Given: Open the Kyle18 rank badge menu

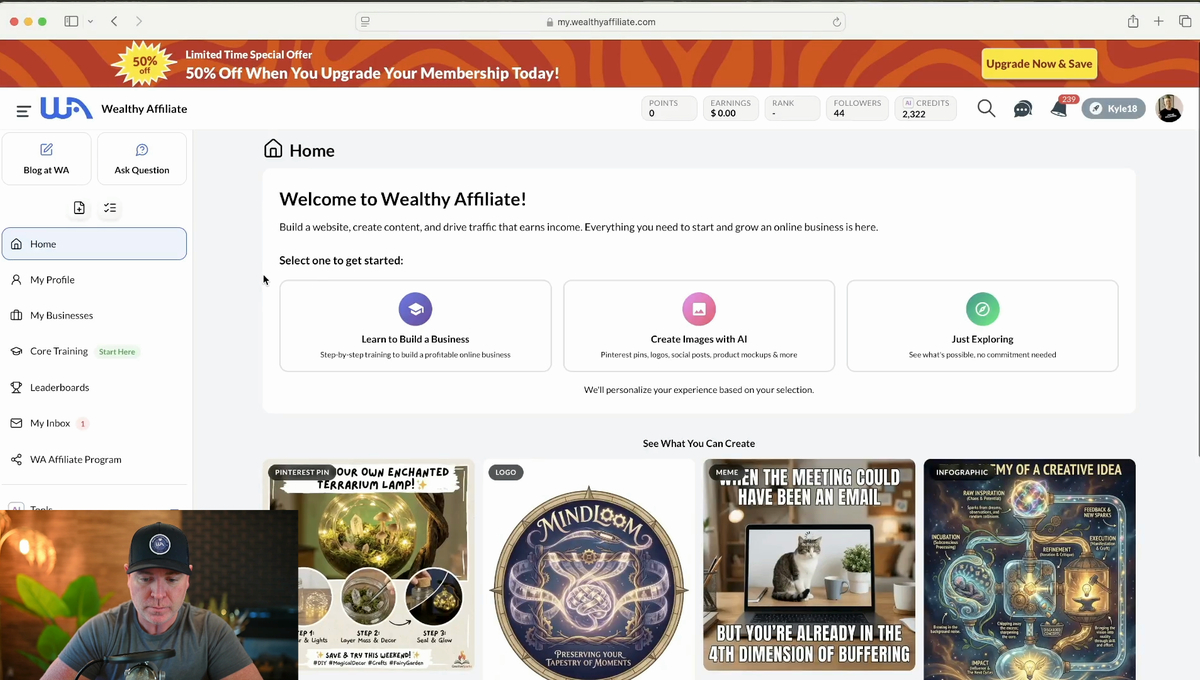Looking at the screenshot, I should click(1113, 109).
